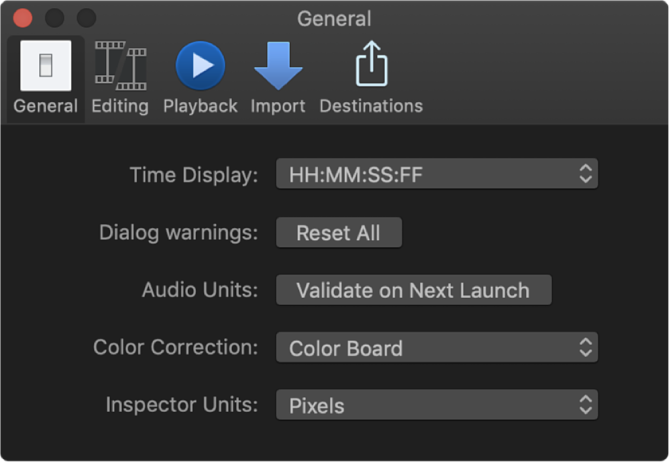The height and width of the screenshot is (463, 670).
Task: Click the dimmed zoom window button
Action: (86, 18)
